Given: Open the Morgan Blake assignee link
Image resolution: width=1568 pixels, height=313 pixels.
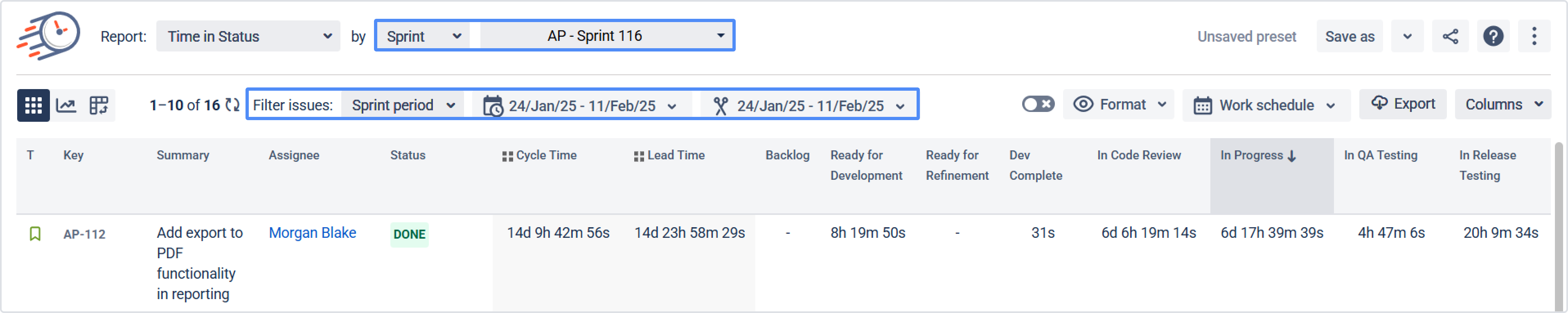Looking at the screenshot, I should (x=312, y=233).
